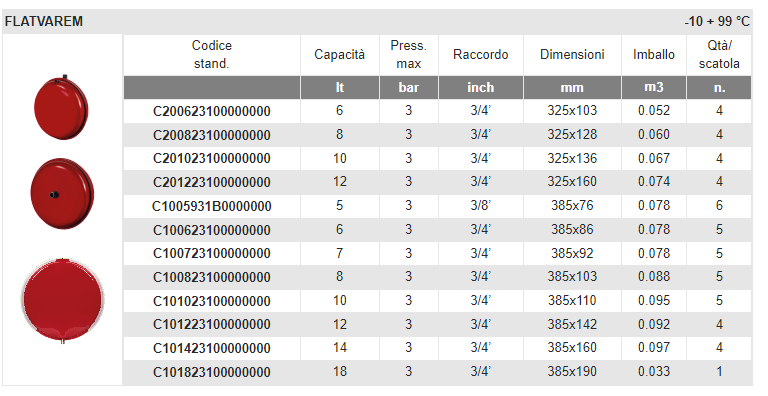Click the Dimensioni column header
The width and height of the screenshot is (768, 396).
tap(572, 54)
